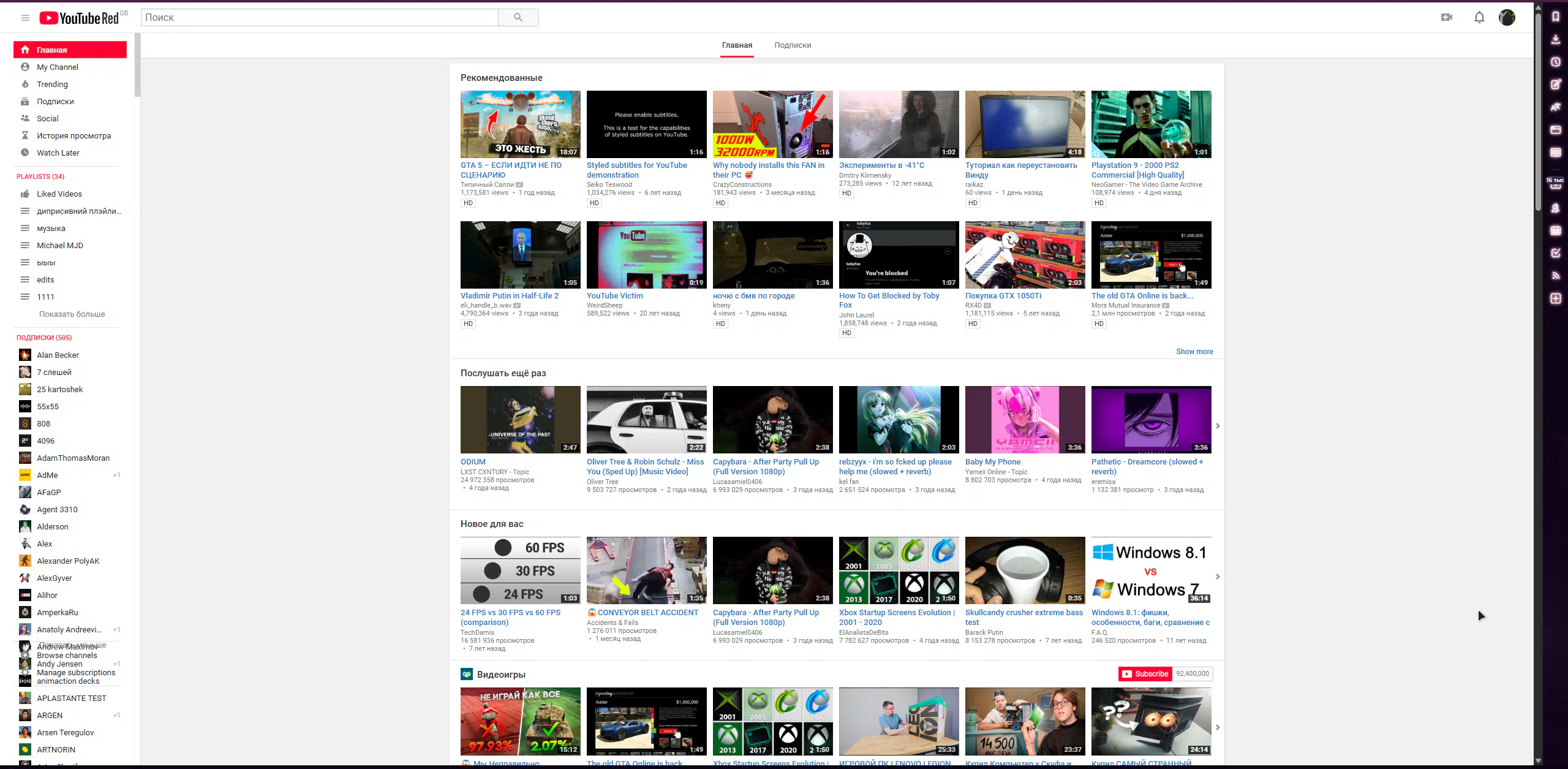The height and width of the screenshot is (769, 1568).
Task: Open Downloads panel in browser sidebar
Action: pos(1556,40)
